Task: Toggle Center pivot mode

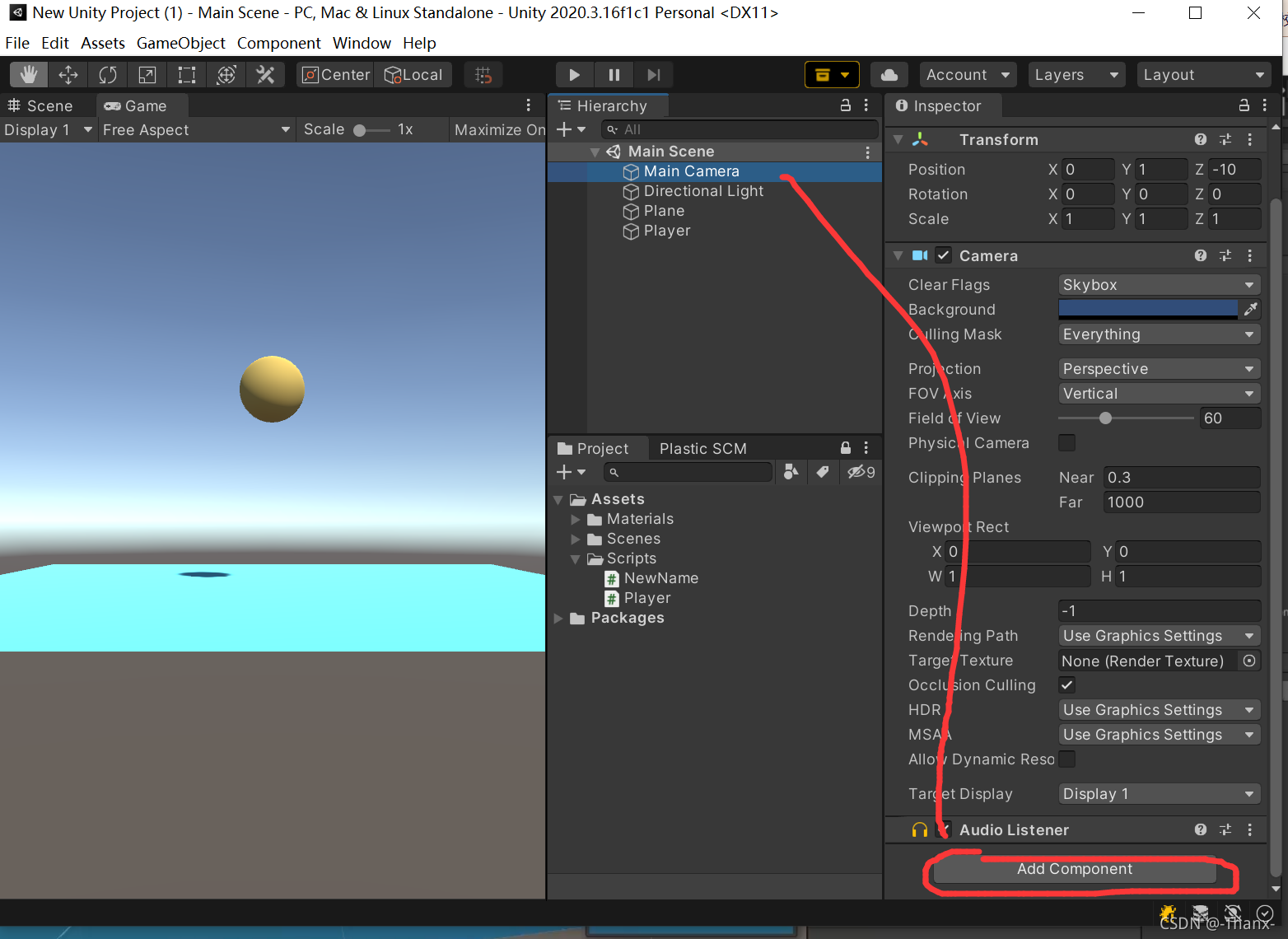Action: point(336,75)
